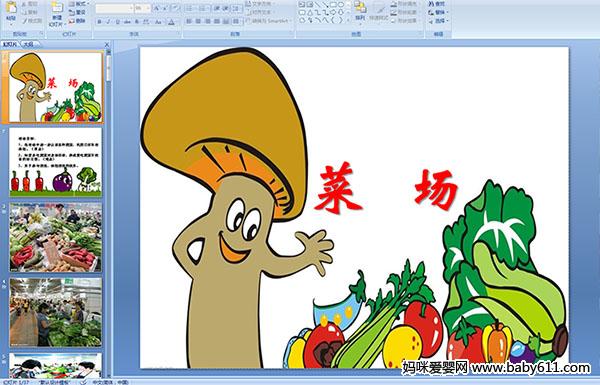Click the red 菜场 title text on slide
This screenshot has width=600, height=385.
[386, 189]
